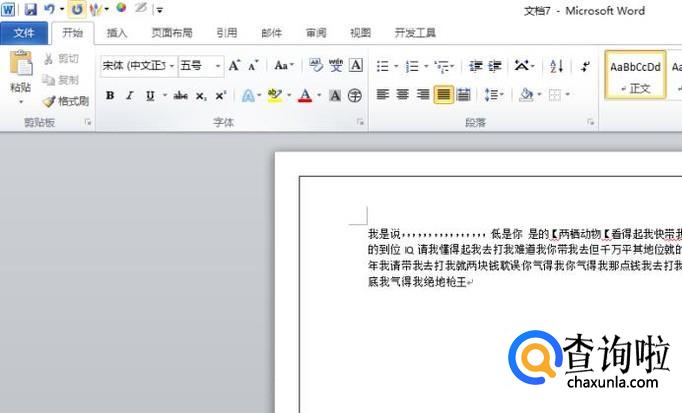Screen dimensions: 682x413
Task: Center-align the paragraph text
Action: pyautogui.click(x=403, y=95)
